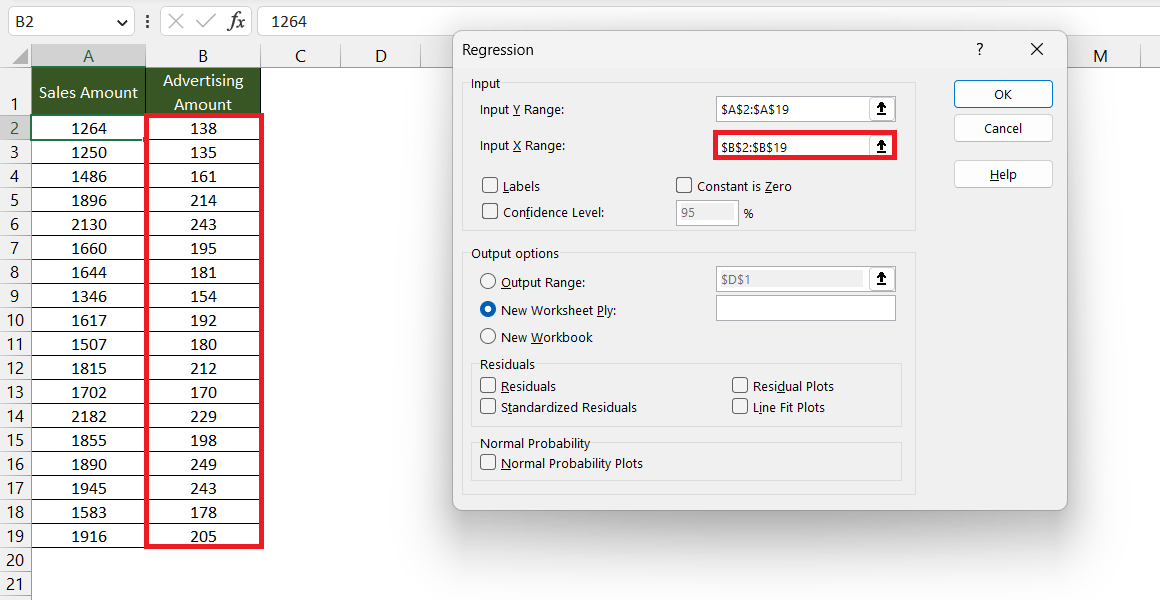
Task: Enable the Line Fit Plots checkbox
Action: [x=740, y=406]
